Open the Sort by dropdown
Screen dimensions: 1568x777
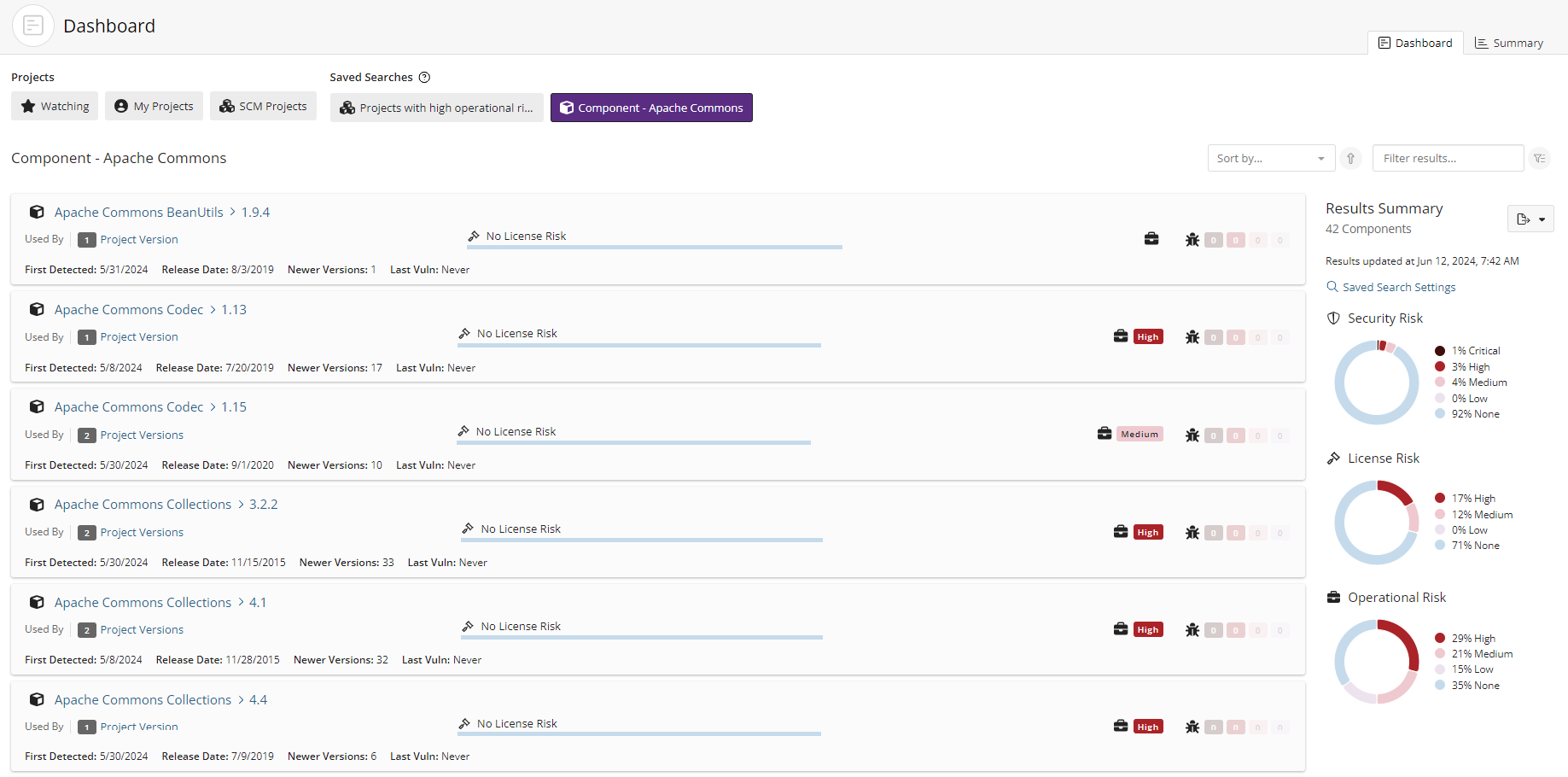tap(1271, 158)
